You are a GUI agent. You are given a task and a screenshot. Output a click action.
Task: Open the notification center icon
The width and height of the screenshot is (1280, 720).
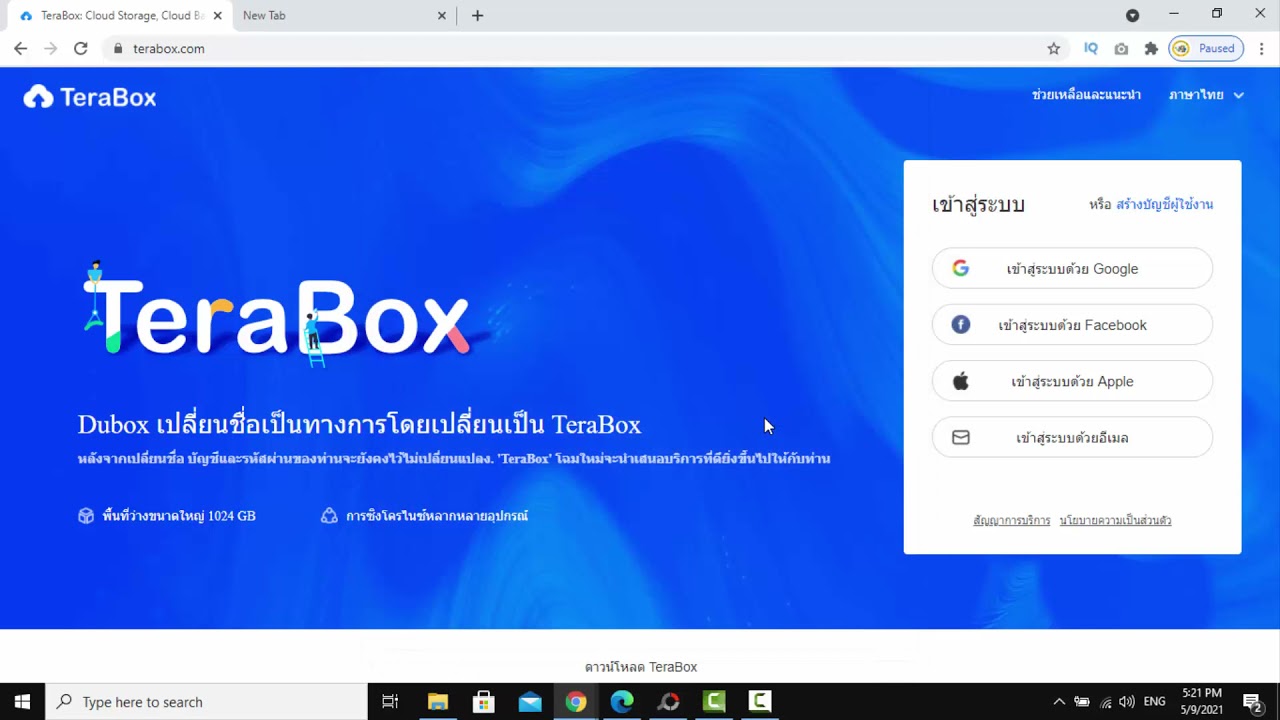click(1252, 702)
